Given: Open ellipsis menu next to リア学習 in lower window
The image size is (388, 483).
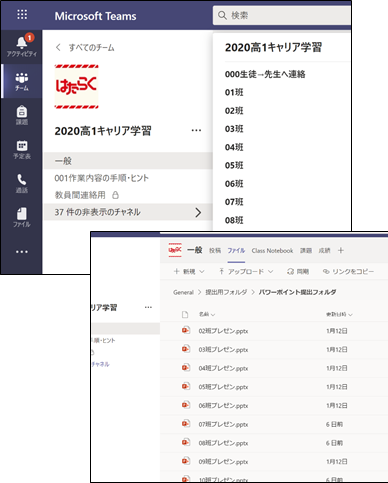Looking at the screenshot, I should [148, 307].
